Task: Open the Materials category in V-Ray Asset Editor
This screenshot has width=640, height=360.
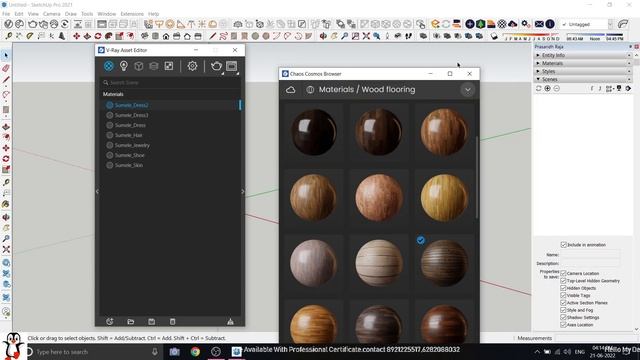Action: [x=109, y=66]
